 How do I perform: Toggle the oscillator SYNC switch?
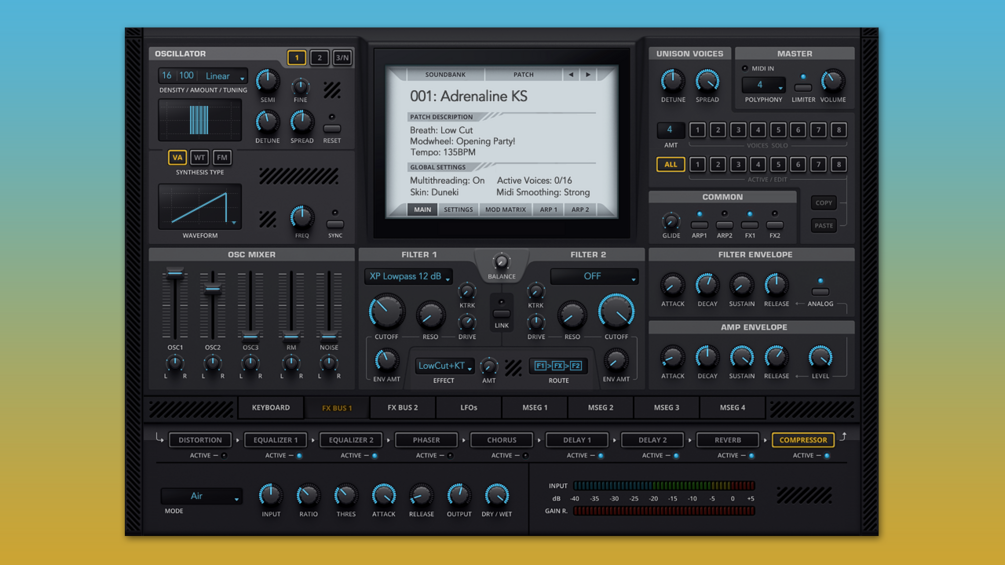335,224
